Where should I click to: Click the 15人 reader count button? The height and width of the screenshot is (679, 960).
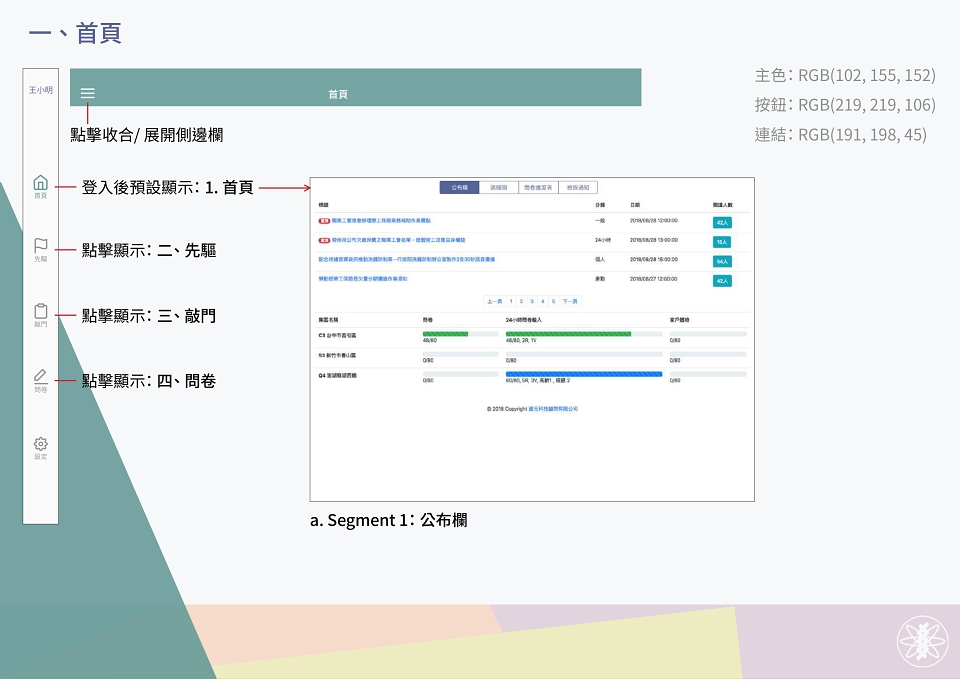[722, 242]
